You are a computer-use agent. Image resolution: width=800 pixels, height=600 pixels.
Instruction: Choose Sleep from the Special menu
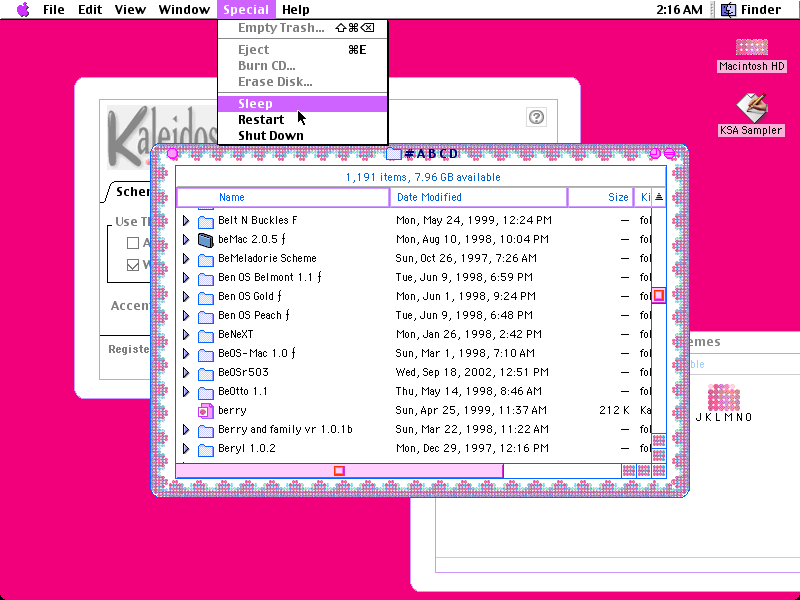click(303, 104)
